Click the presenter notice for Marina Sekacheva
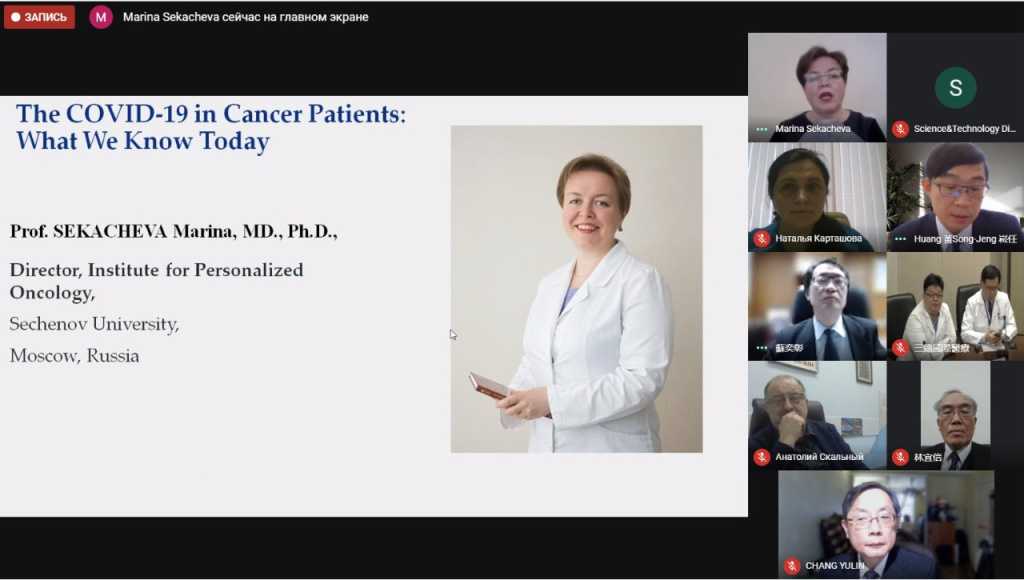 pos(245,17)
